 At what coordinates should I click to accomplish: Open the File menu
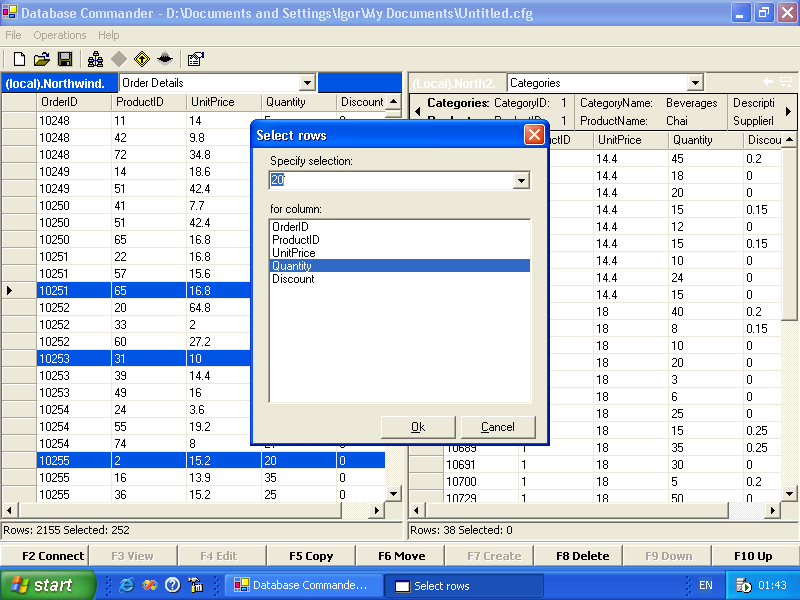pos(13,35)
